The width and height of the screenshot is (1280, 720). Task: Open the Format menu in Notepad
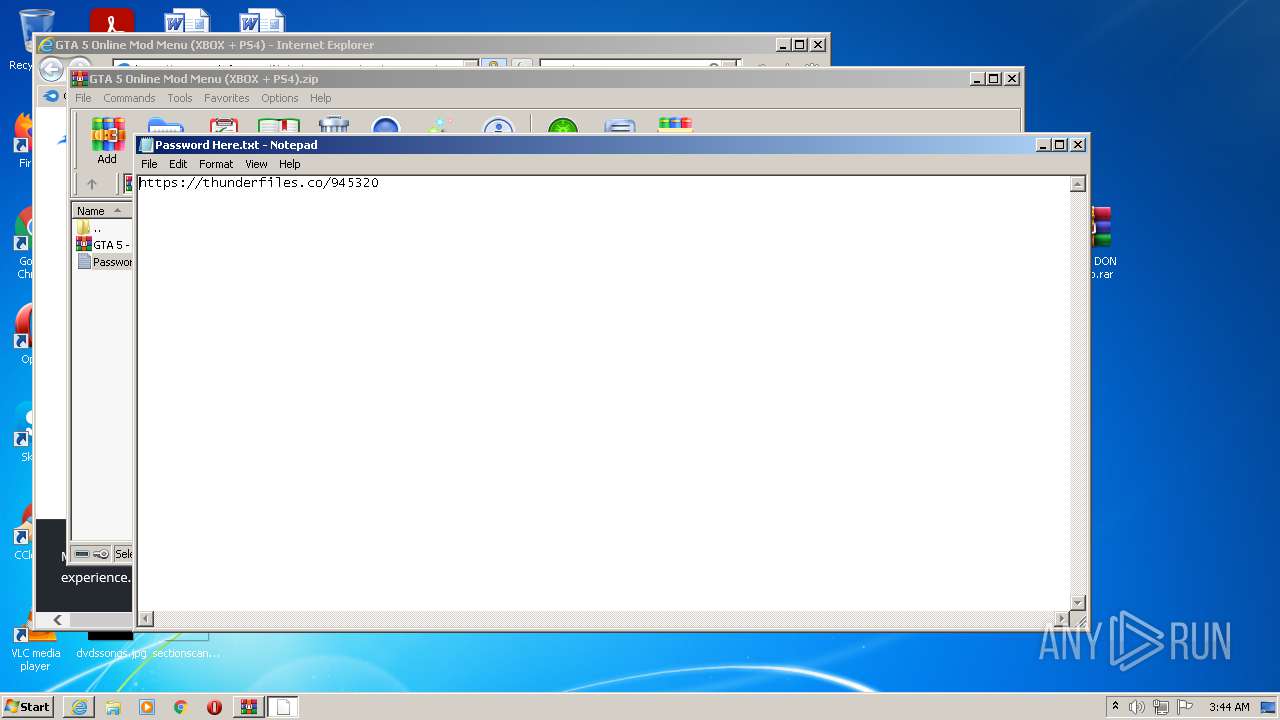(216, 164)
